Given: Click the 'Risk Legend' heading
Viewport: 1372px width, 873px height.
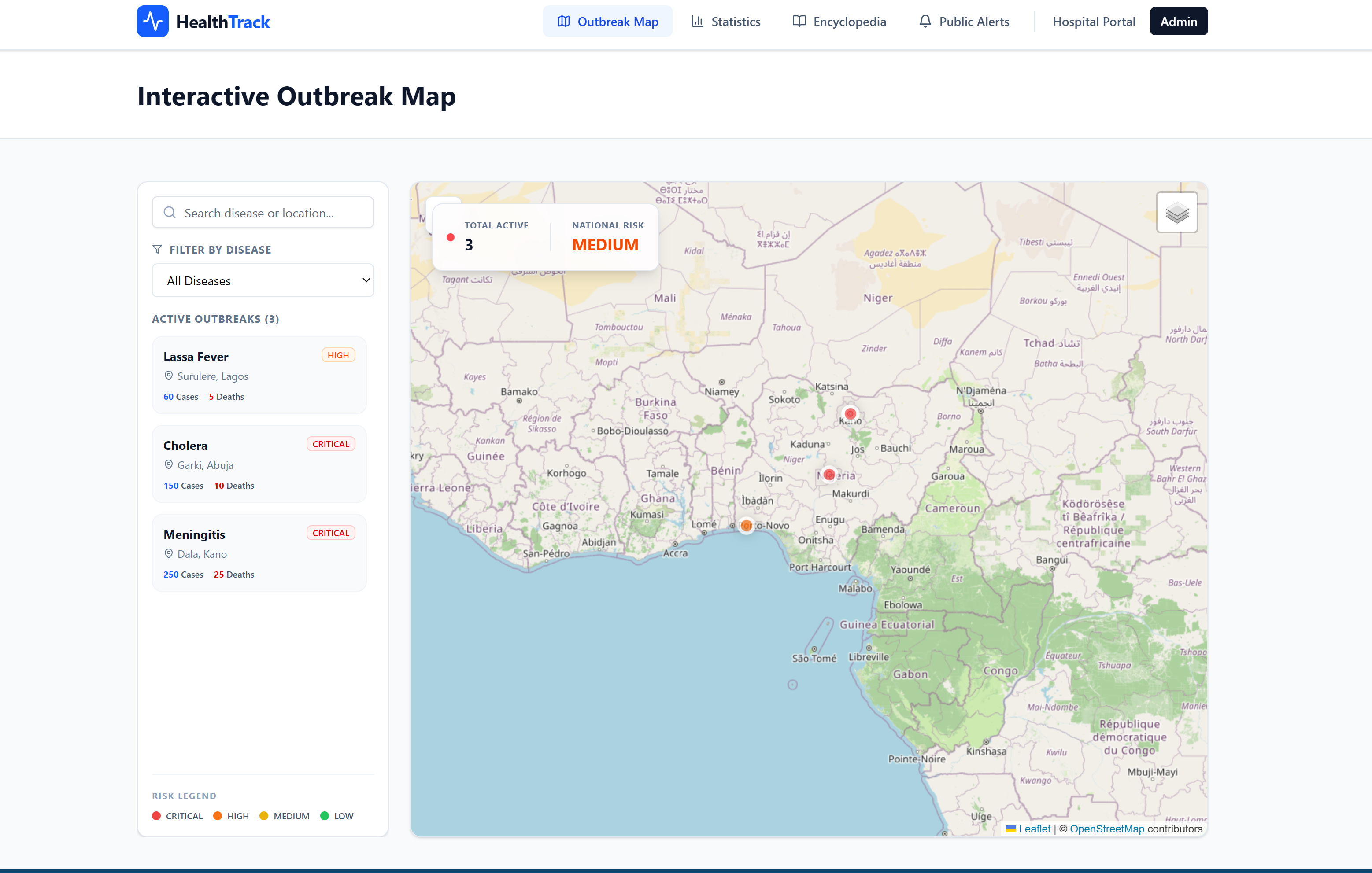Looking at the screenshot, I should [184, 796].
